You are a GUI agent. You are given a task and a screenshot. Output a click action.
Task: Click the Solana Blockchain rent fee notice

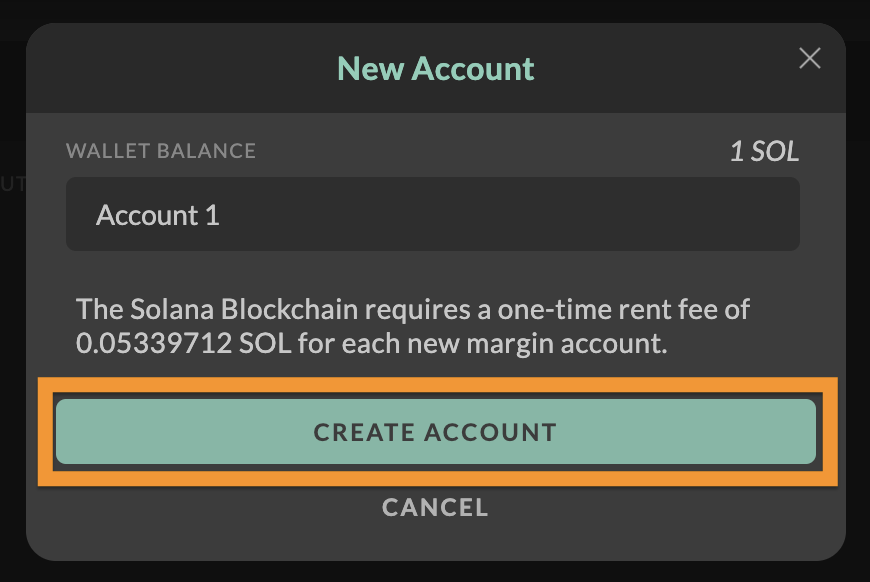coord(412,326)
